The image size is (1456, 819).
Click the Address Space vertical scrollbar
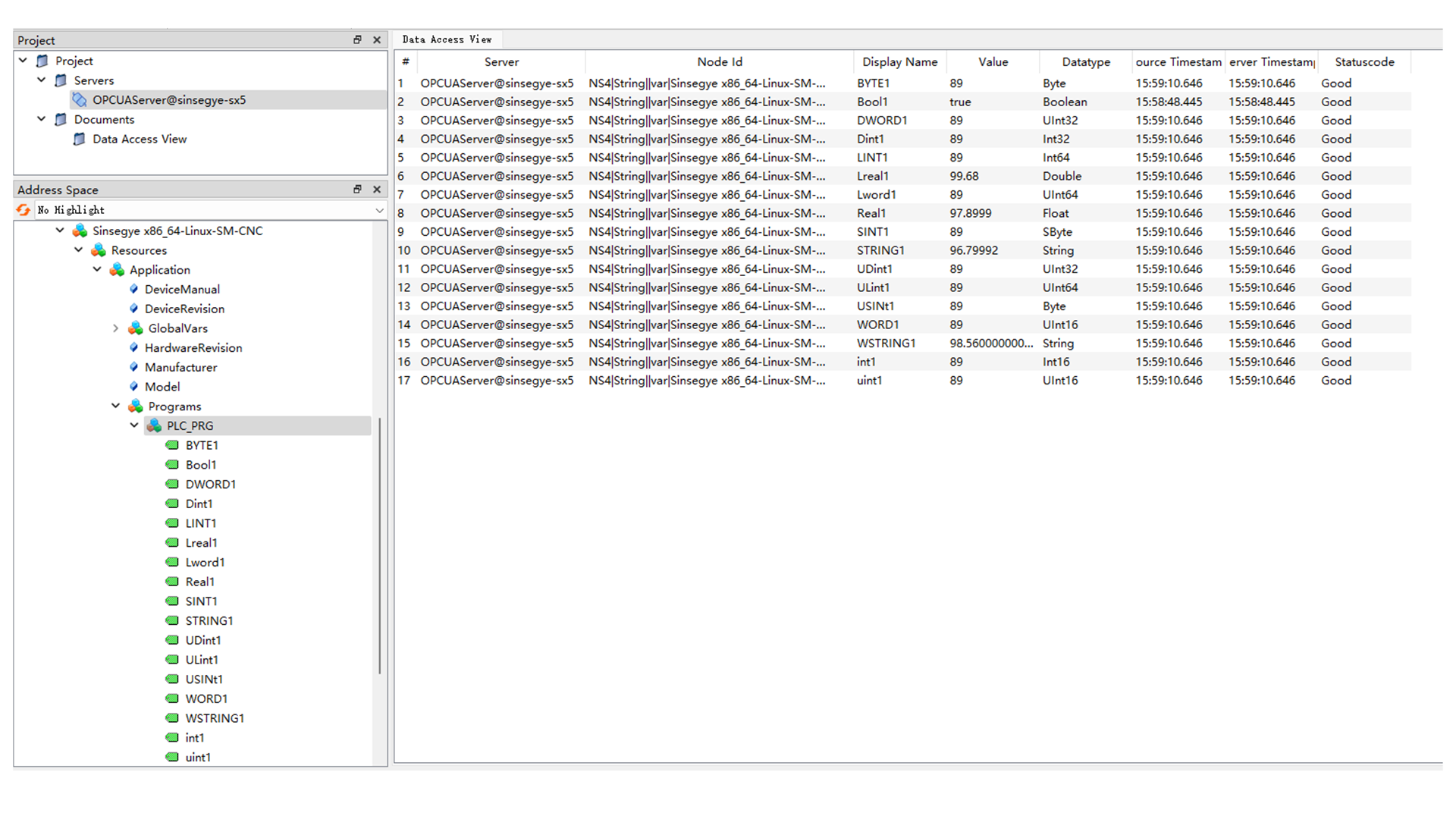(x=379, y=546)
